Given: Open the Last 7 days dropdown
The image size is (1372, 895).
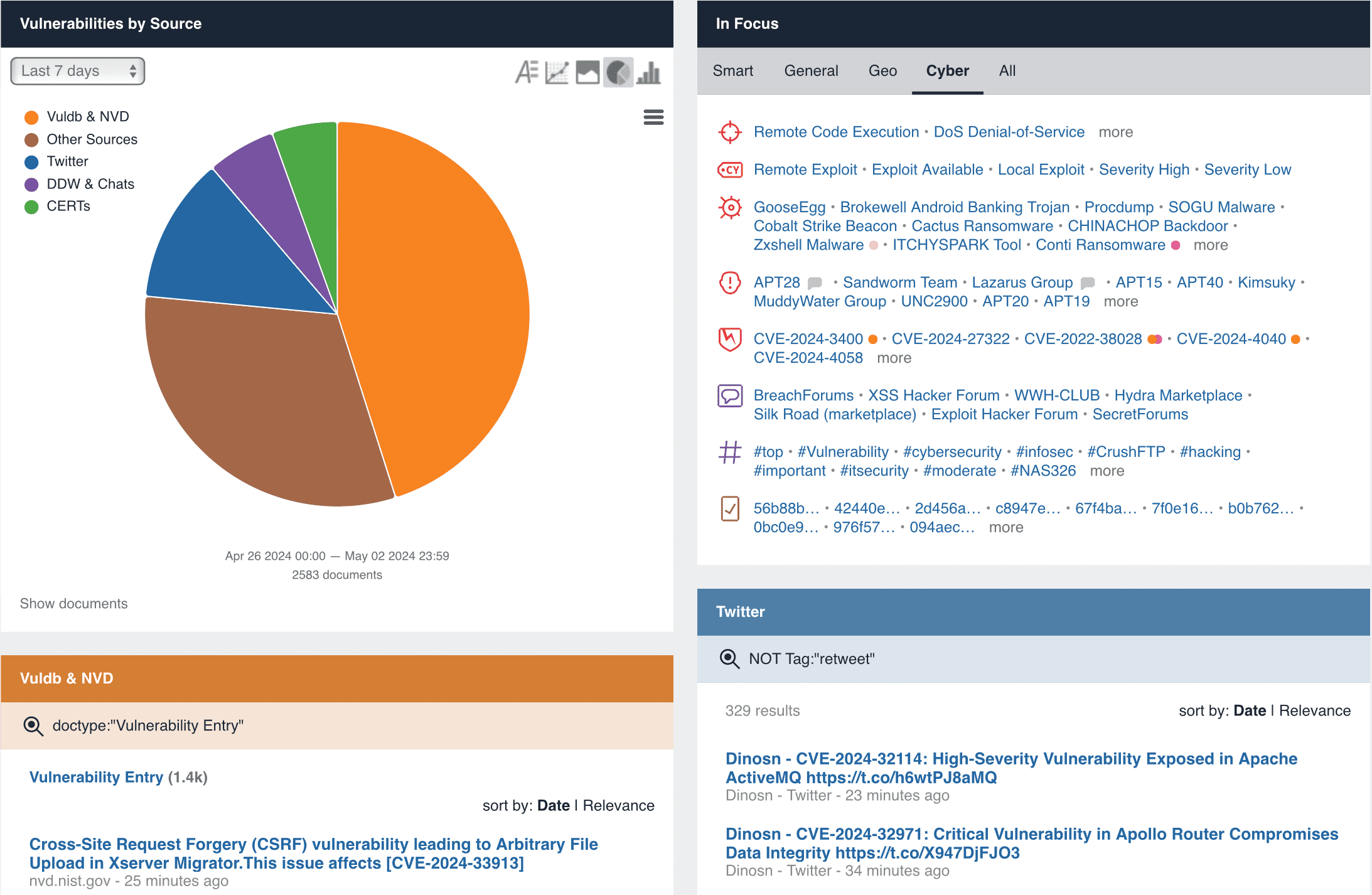Looking at the screenshot, I should pyautogui.click(x=78, y=71).
